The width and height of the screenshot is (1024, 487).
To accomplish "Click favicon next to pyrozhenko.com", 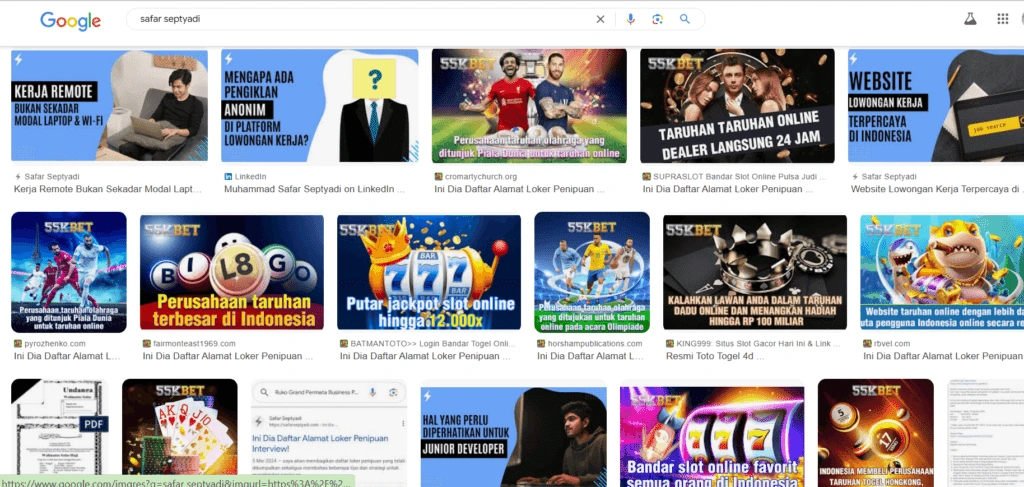I will click(x=18, y=343).
